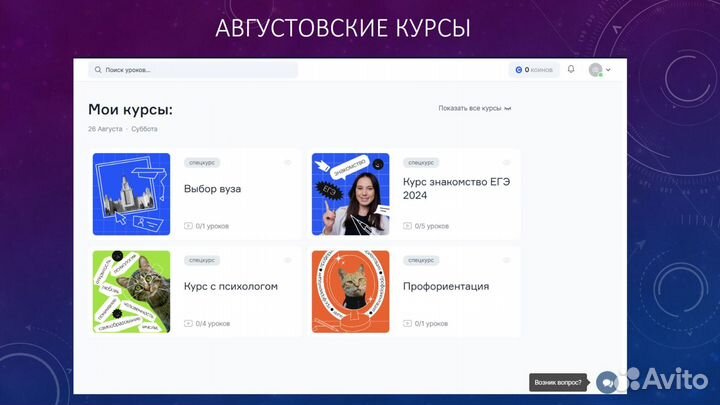Open the user avatar profile
The image size is (720, 405).
pos(596,70)
